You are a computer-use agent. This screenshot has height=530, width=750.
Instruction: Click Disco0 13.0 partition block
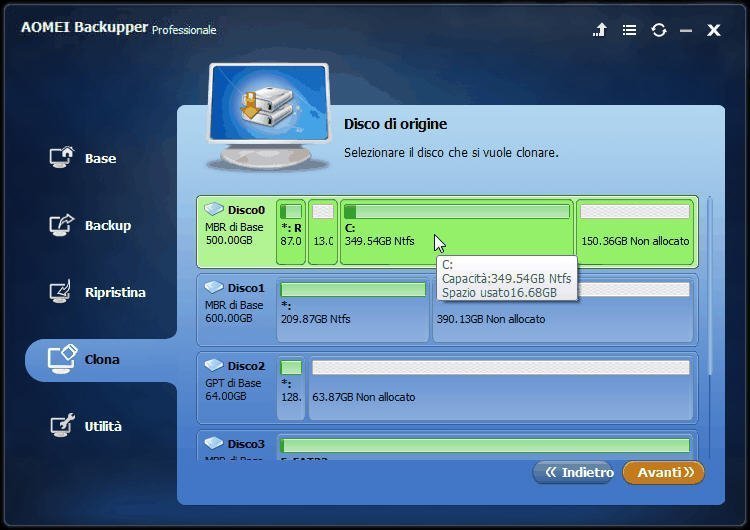(x=323, y=232)
